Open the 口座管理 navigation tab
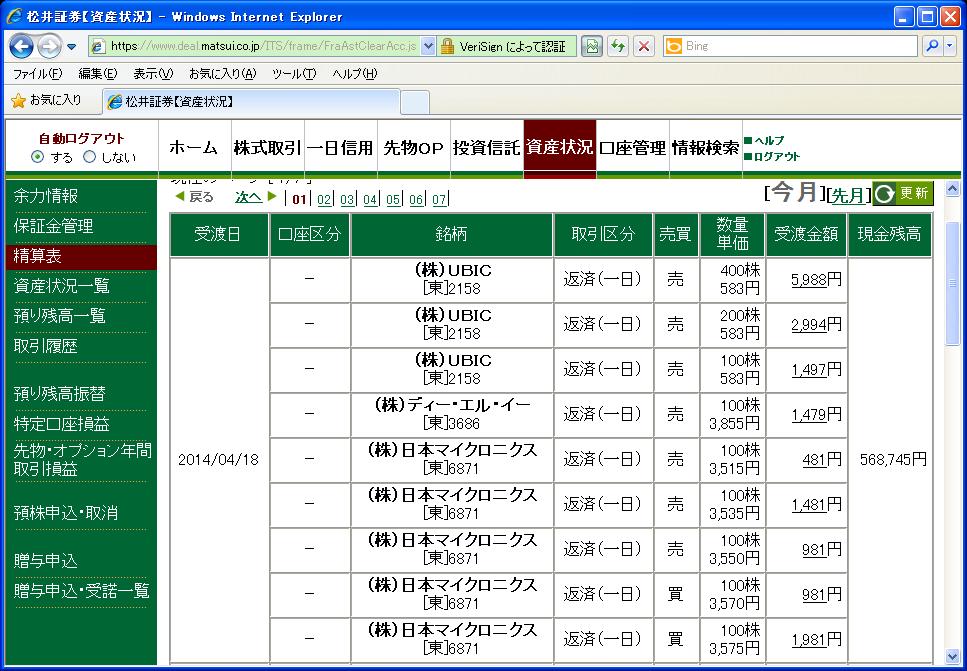Screen dimensions: 967x671 coord(633,147)
